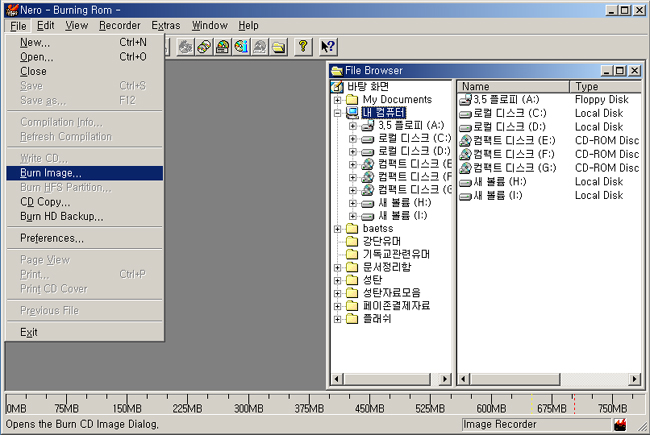Open the Recorder menu
The image size is (650, 435).
(x=120, y=25)
